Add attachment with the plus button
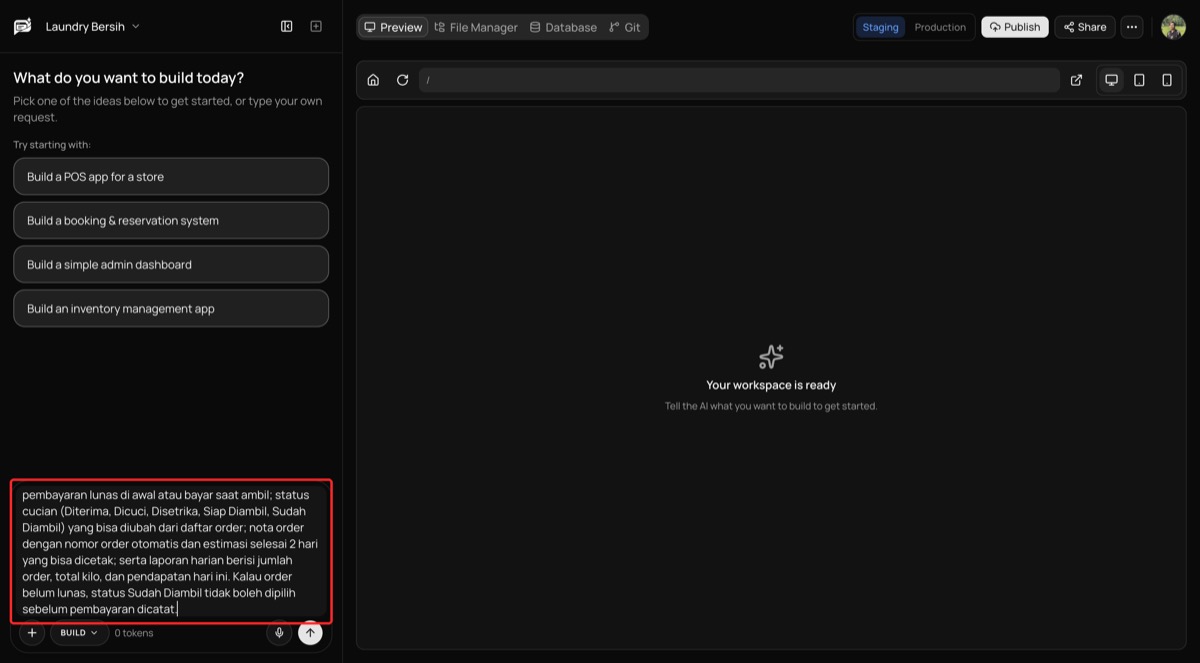This screenshot has height=663, width=1200. point(32,633)
